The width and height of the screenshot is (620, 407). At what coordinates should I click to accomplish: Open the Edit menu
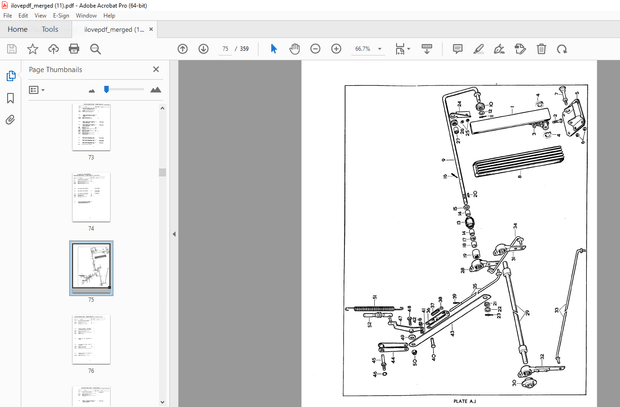coord(23,15)
